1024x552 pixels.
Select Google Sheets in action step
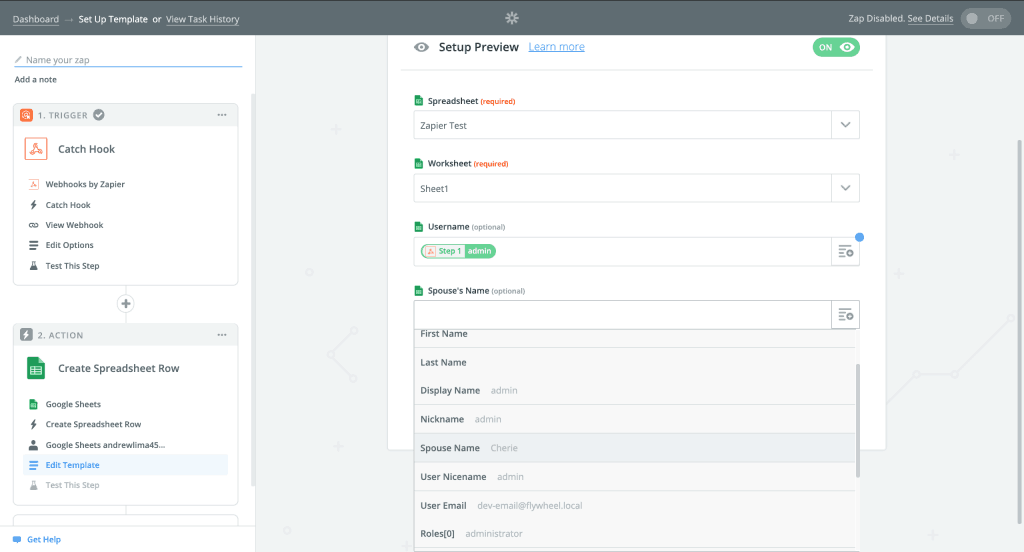pyautogui.click(x=73, y=404)
